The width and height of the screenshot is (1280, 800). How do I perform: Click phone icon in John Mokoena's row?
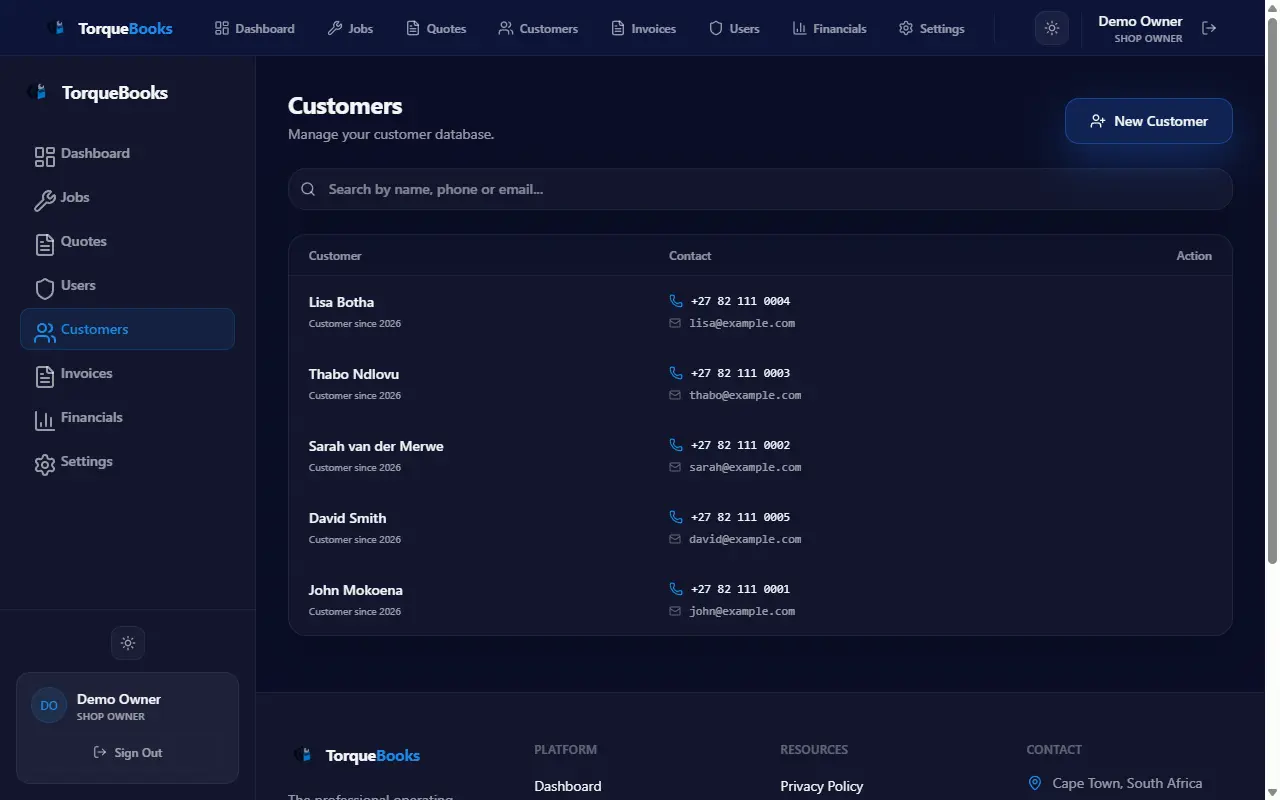(x=676, y=589)
